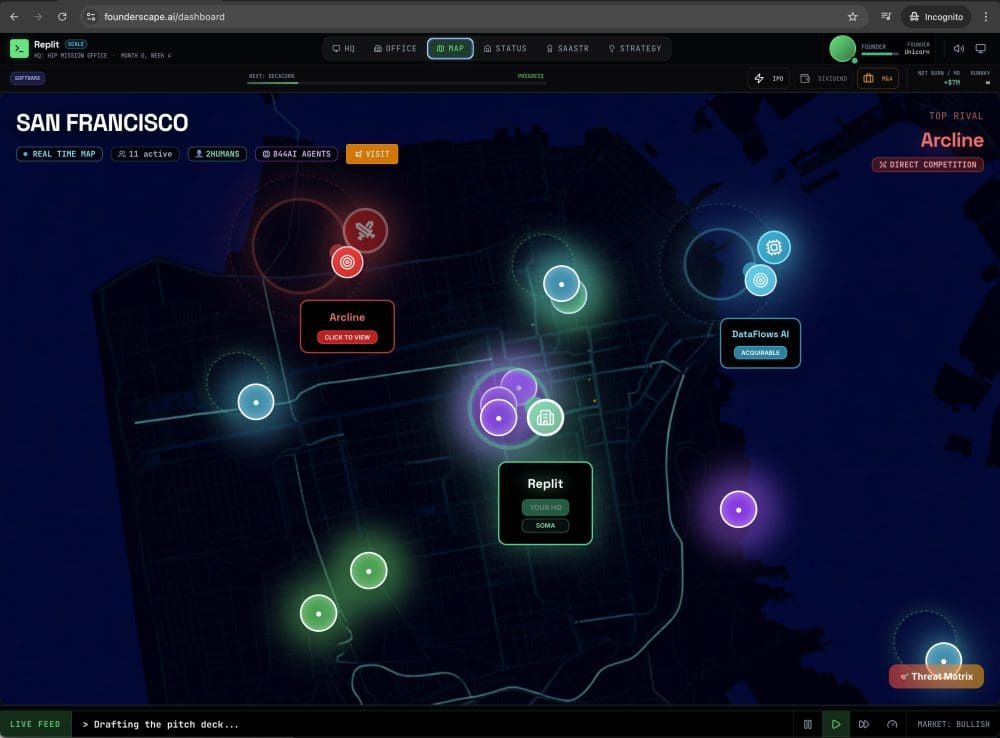Click the green founder avatar circle

pos(842,48)
